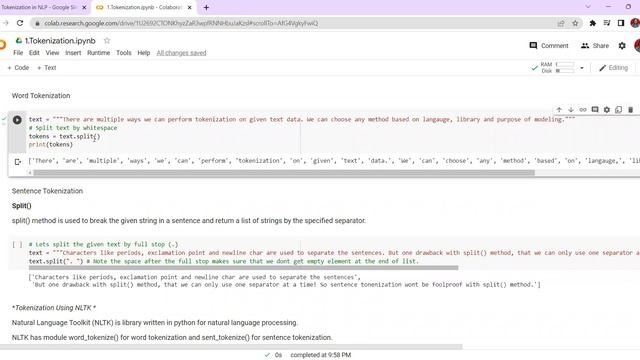Move selected cell up
The height and width of the screenshot is (360, 640).
click(x=559, y=110)
